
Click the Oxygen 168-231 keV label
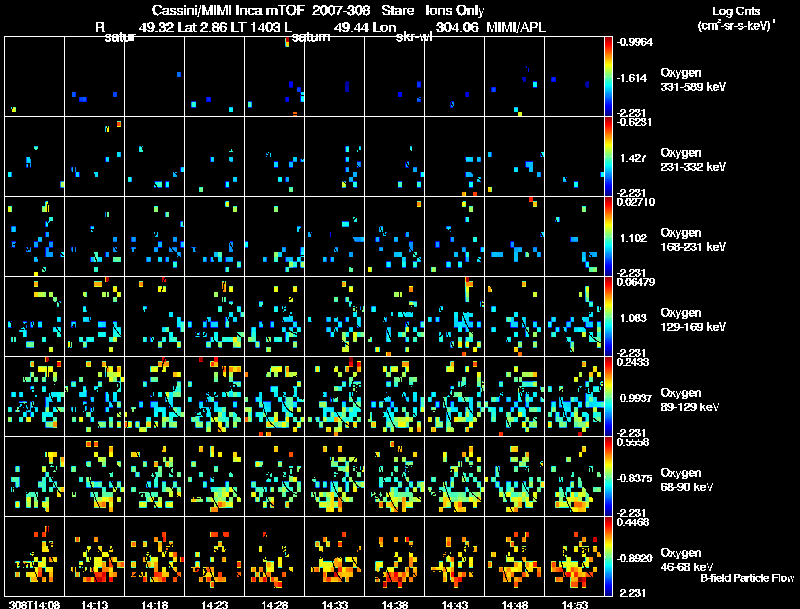(693, 240)
